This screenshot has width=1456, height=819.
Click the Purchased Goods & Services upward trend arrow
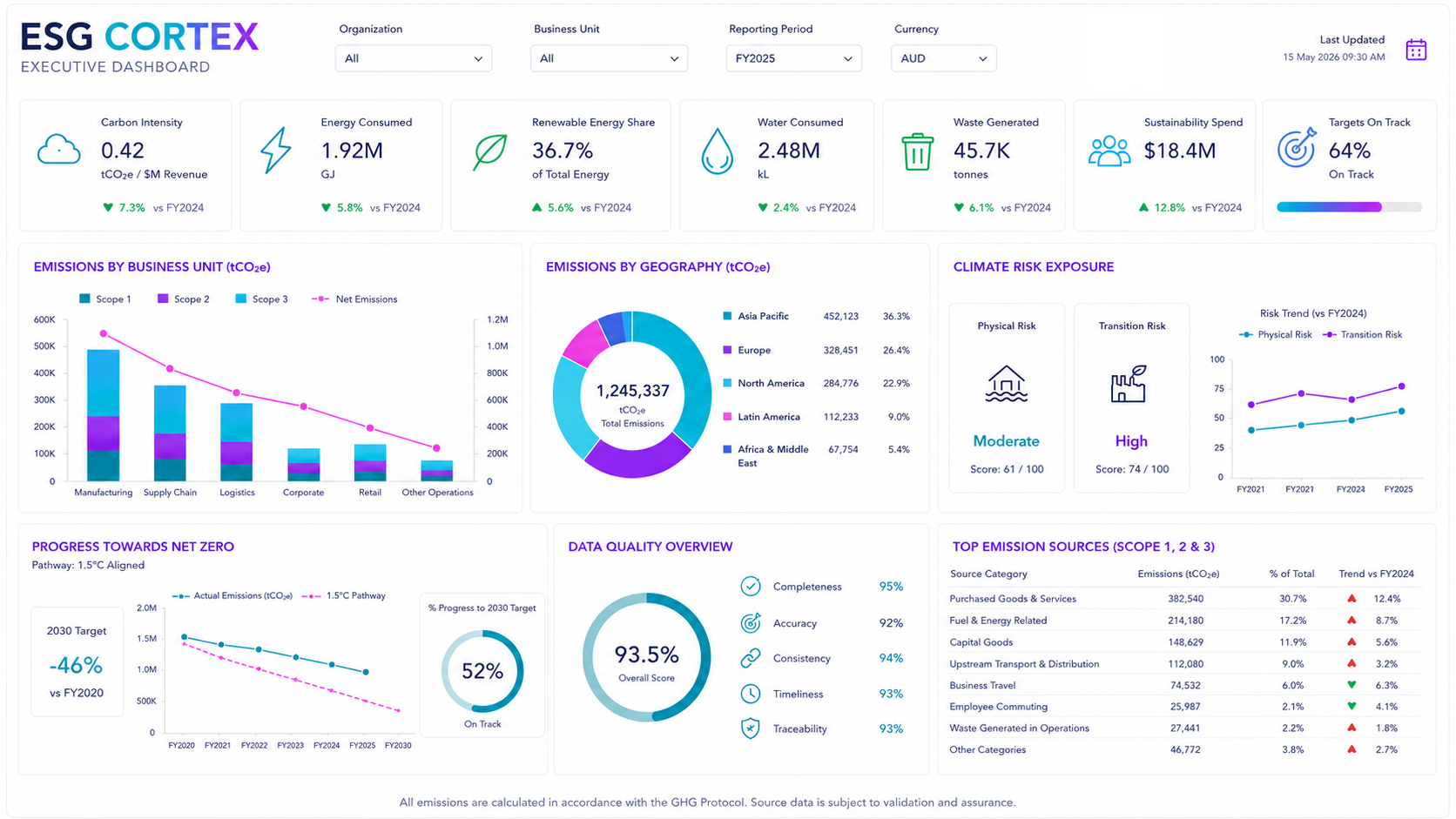click(x=1352, y=599)
